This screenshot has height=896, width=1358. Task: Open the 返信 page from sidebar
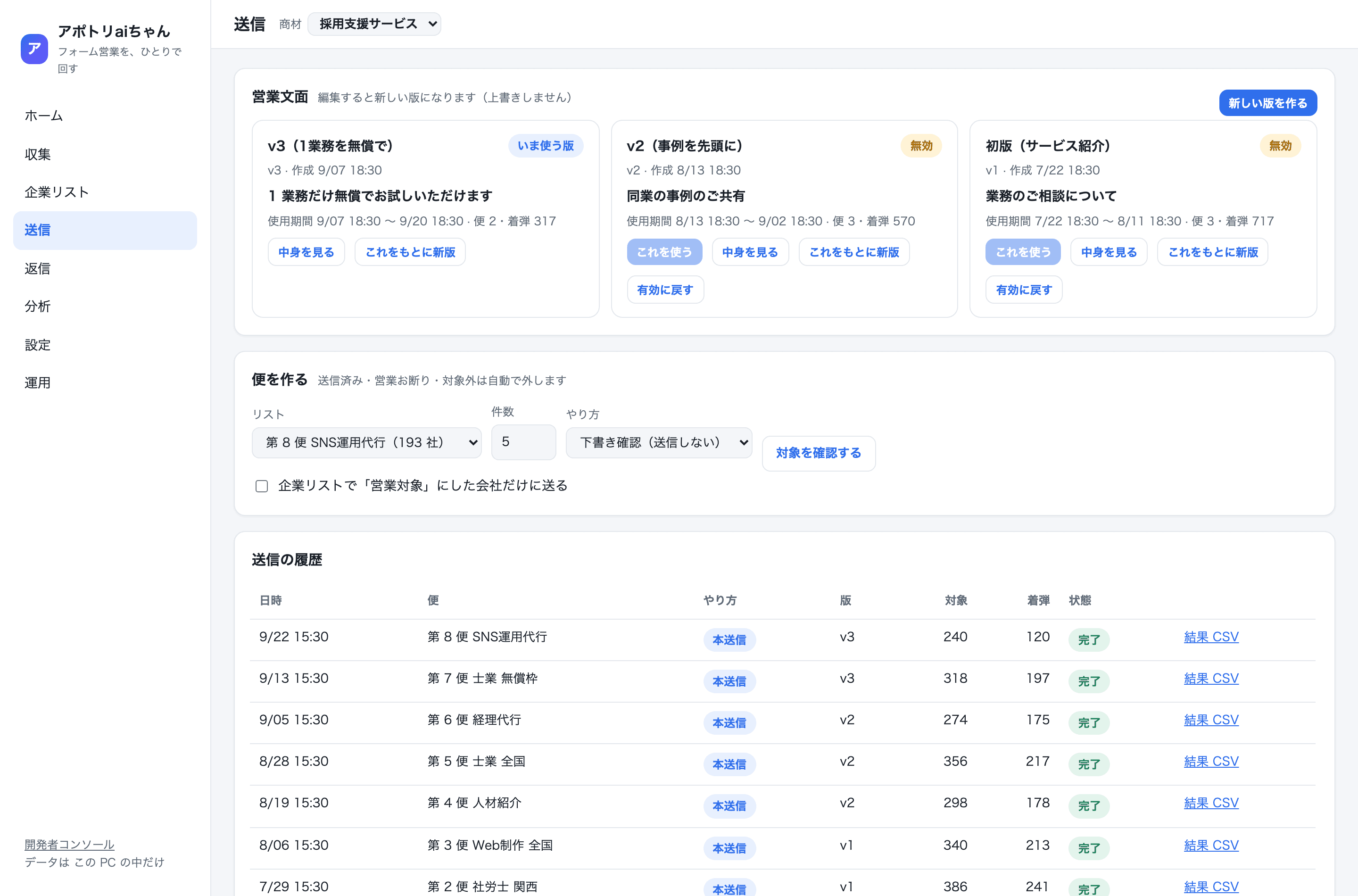tap(105, 268)
